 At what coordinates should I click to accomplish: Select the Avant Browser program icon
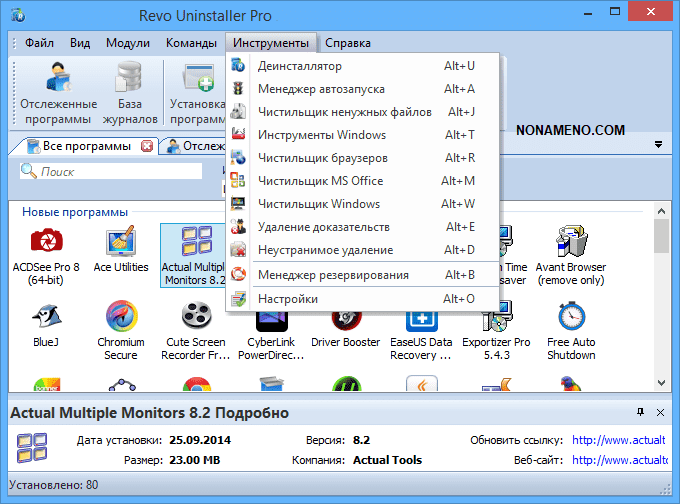571,242
